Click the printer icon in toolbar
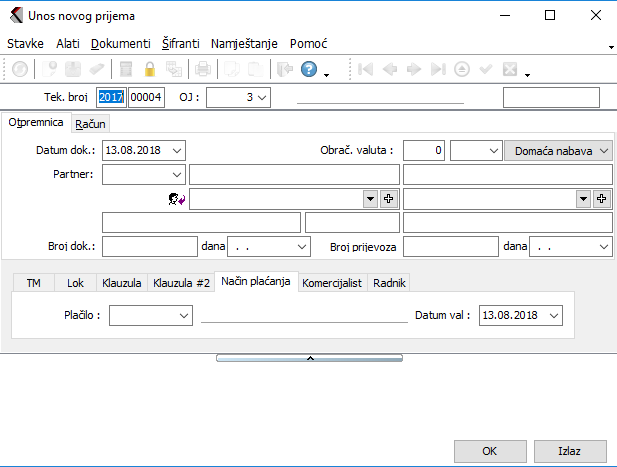 point(203,70)
